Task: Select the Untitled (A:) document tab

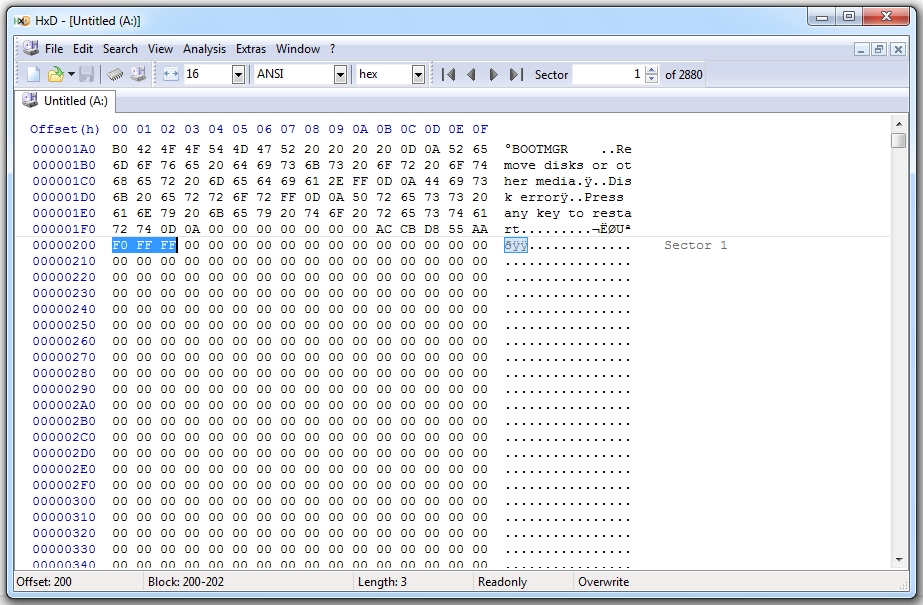Action: pyautogui.click(x=65, y=101)
